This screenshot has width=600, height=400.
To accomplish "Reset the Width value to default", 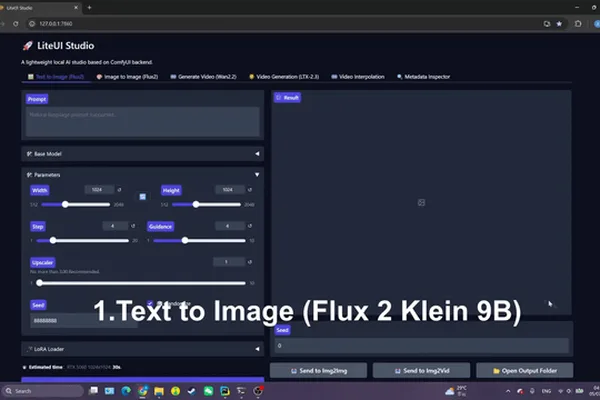I will (x=119, y=190).
